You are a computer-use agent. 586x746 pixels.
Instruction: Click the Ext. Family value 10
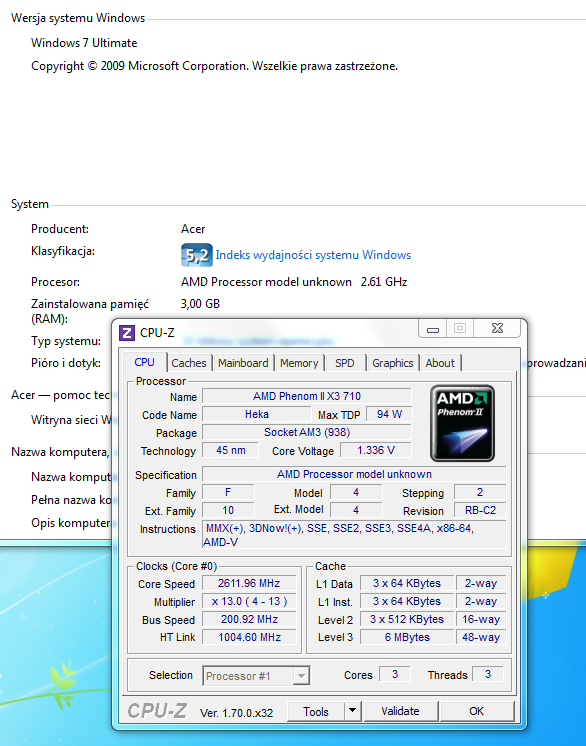228,510
